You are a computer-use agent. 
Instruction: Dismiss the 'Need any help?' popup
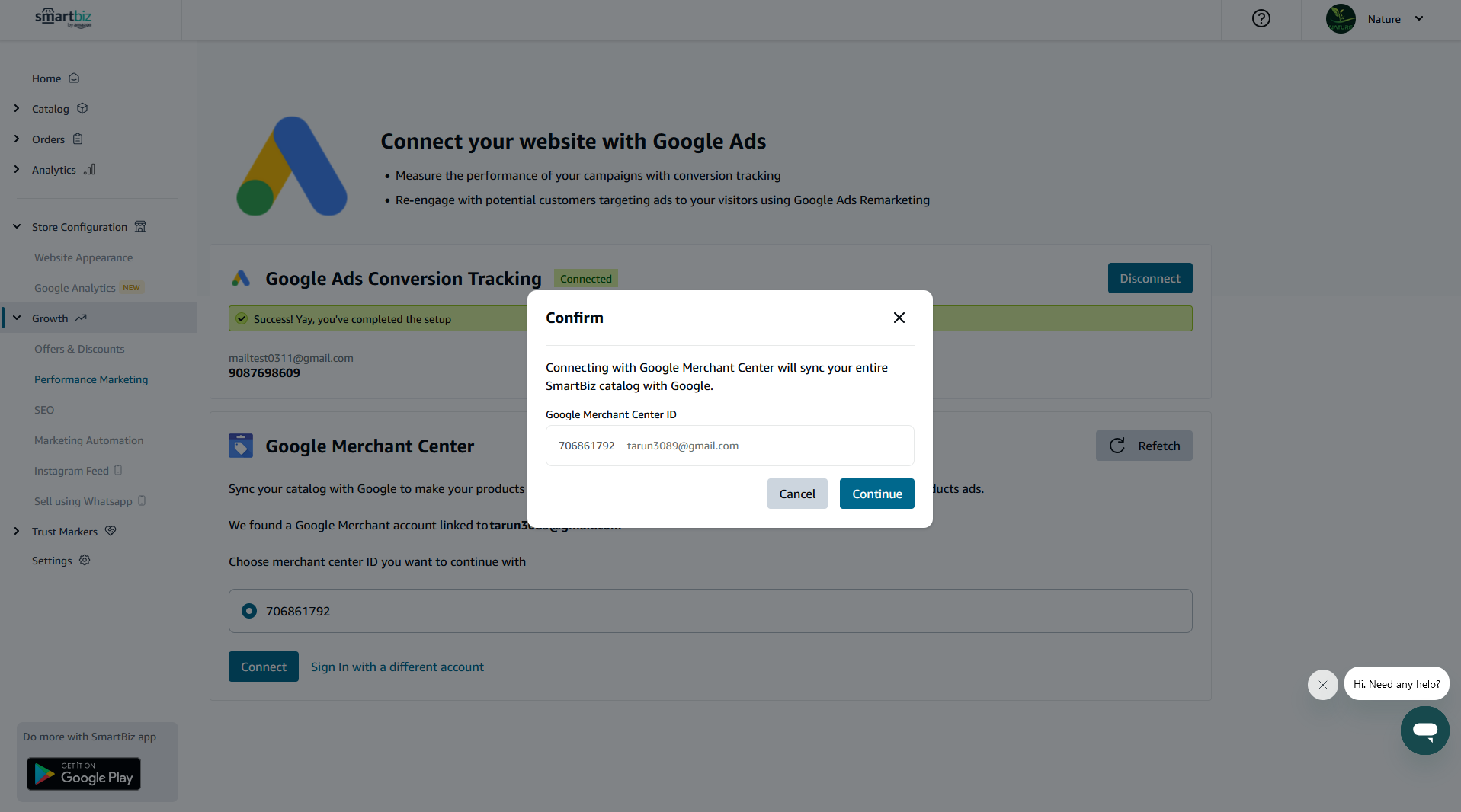(x=1323, y=685)
